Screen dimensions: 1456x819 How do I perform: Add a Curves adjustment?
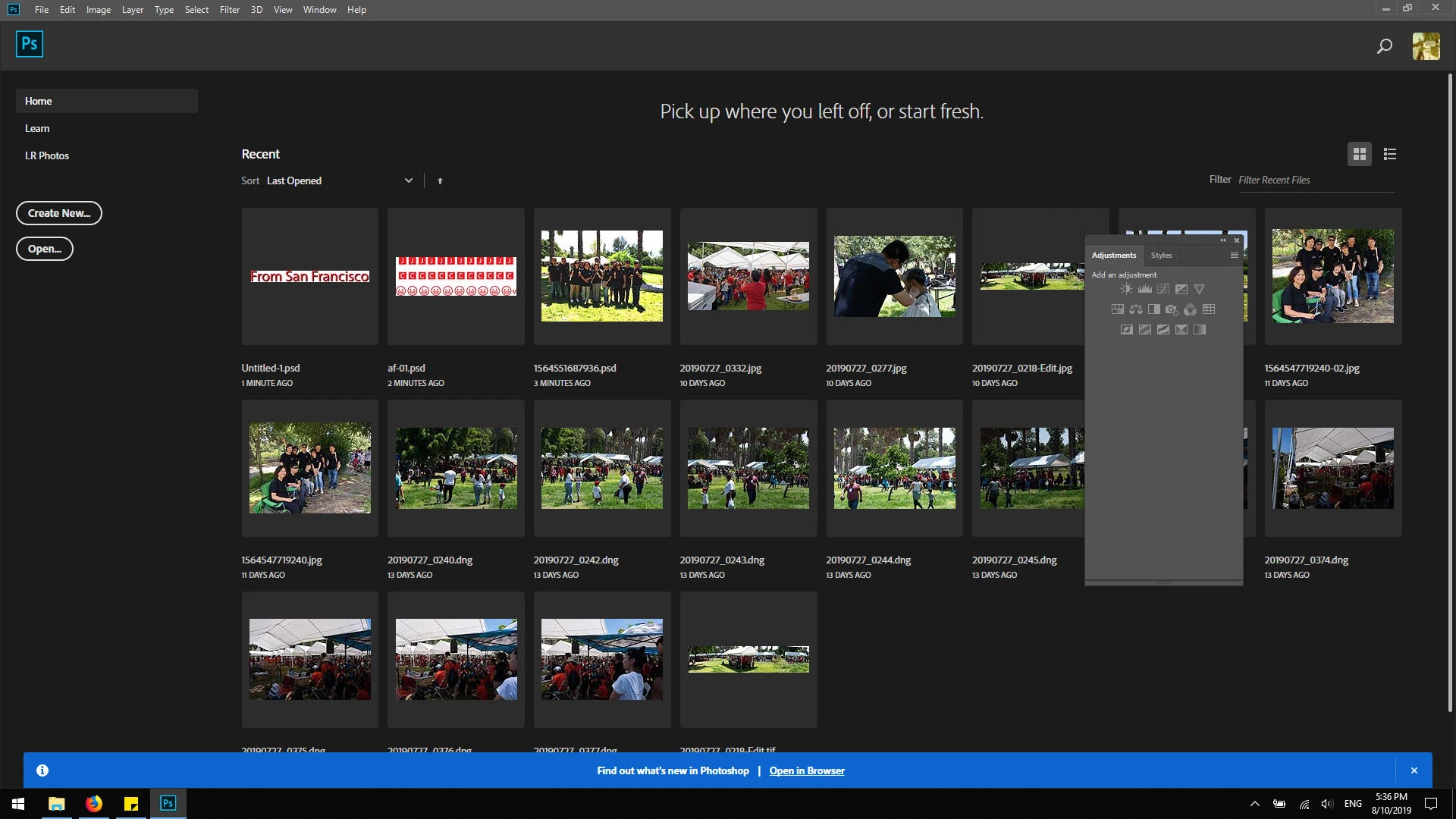(x=1163, y=289)
